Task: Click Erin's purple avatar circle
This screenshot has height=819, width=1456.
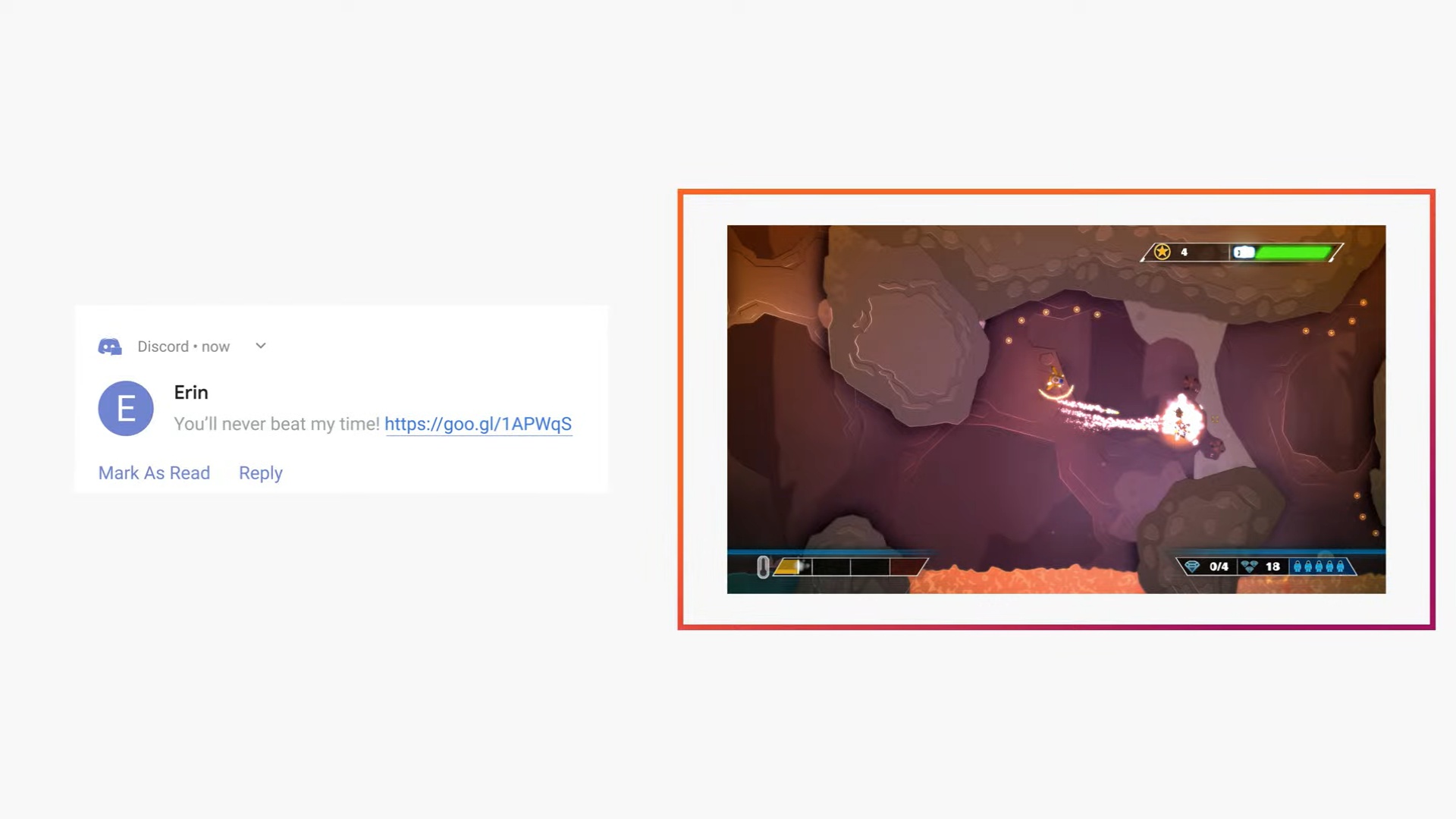Action: point(126,408)
